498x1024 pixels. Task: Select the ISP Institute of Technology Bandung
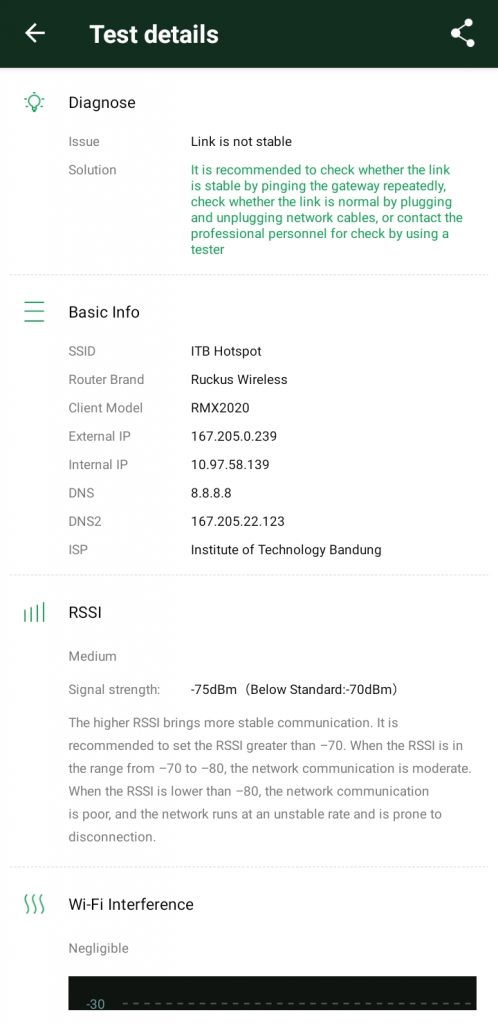click(286, 550)
